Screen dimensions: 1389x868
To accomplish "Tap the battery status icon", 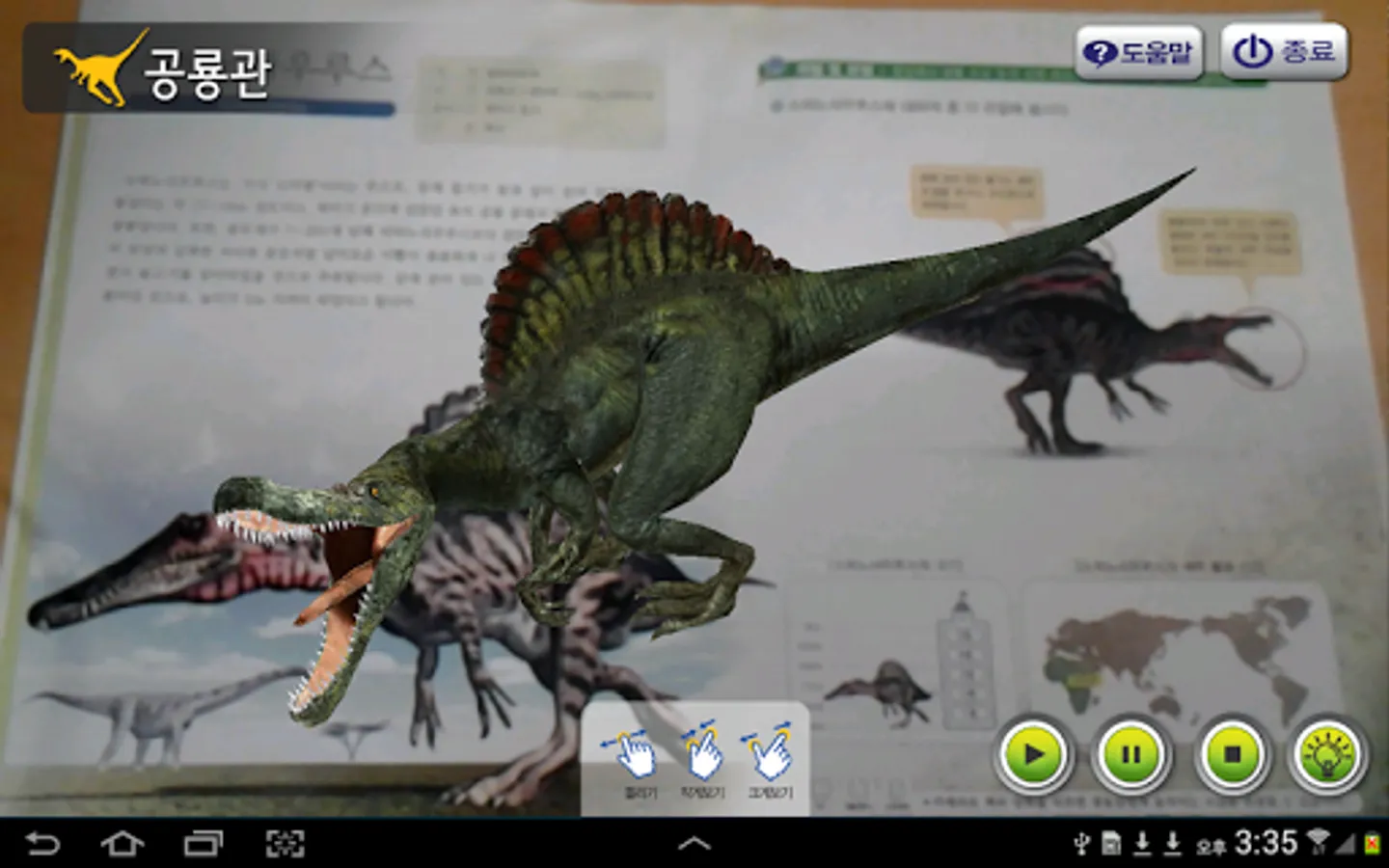I will (1372, 845).
